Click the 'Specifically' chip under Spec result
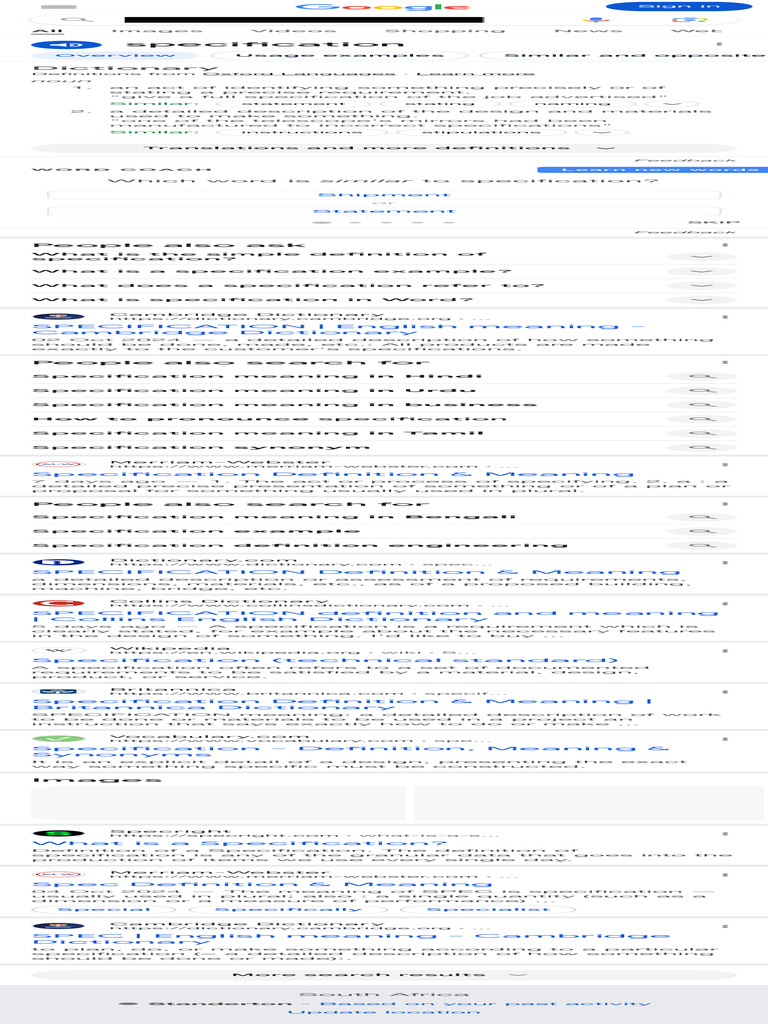 coord(288,909)
